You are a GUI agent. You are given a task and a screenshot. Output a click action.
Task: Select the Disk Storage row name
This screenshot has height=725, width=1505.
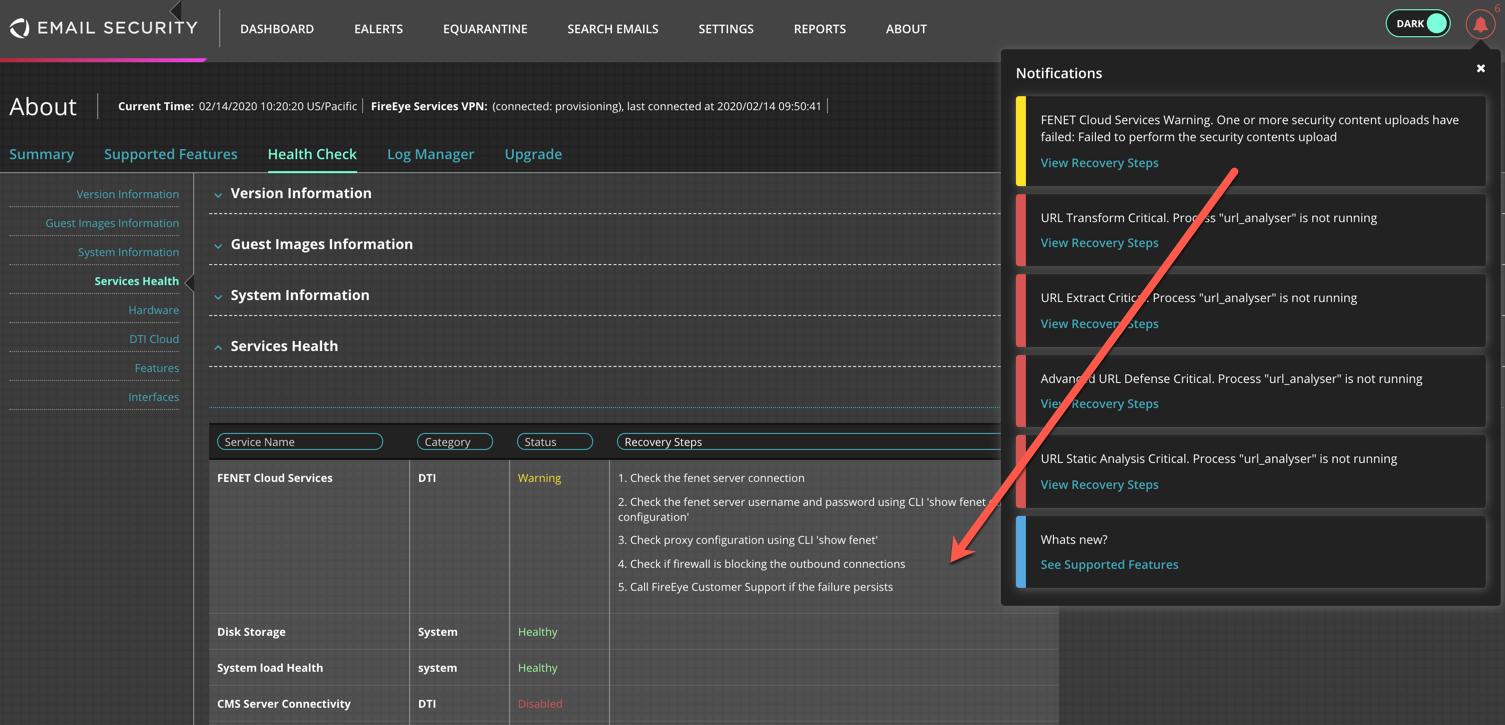pyautogui.click(x=251, y=632)
